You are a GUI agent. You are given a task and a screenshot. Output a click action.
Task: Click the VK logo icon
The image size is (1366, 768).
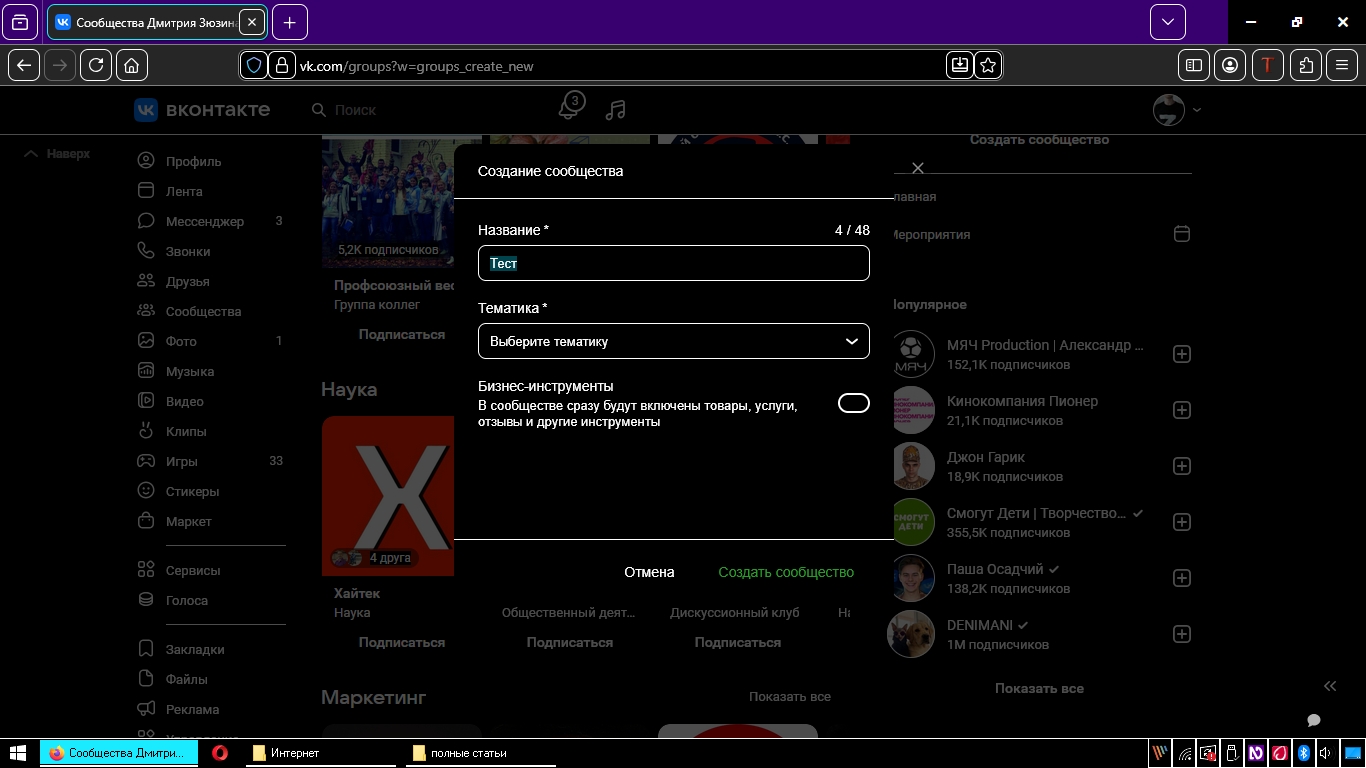pos(146,110)
